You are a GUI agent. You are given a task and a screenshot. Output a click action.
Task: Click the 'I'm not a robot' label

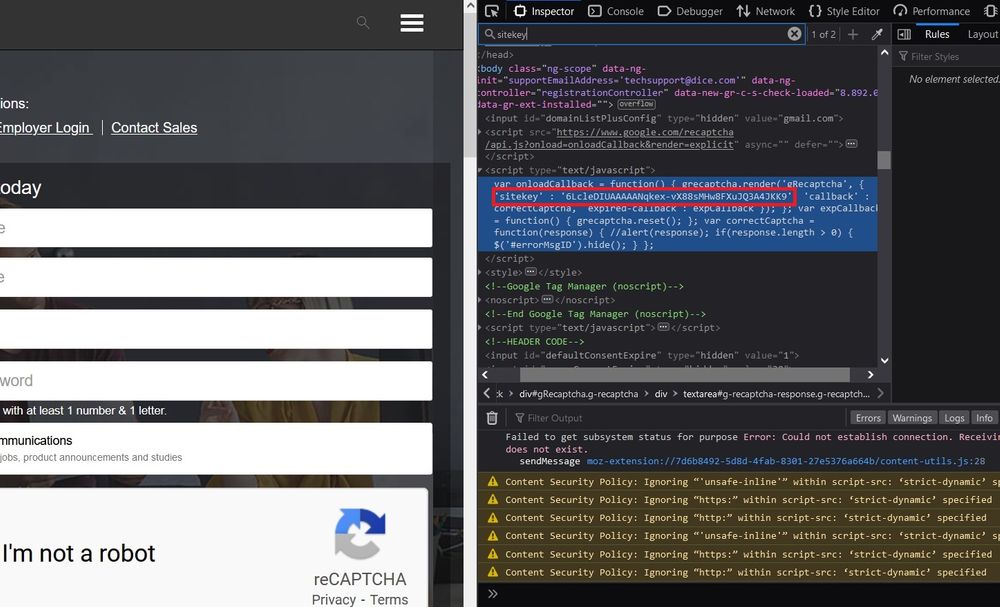[x=78, y=553]
